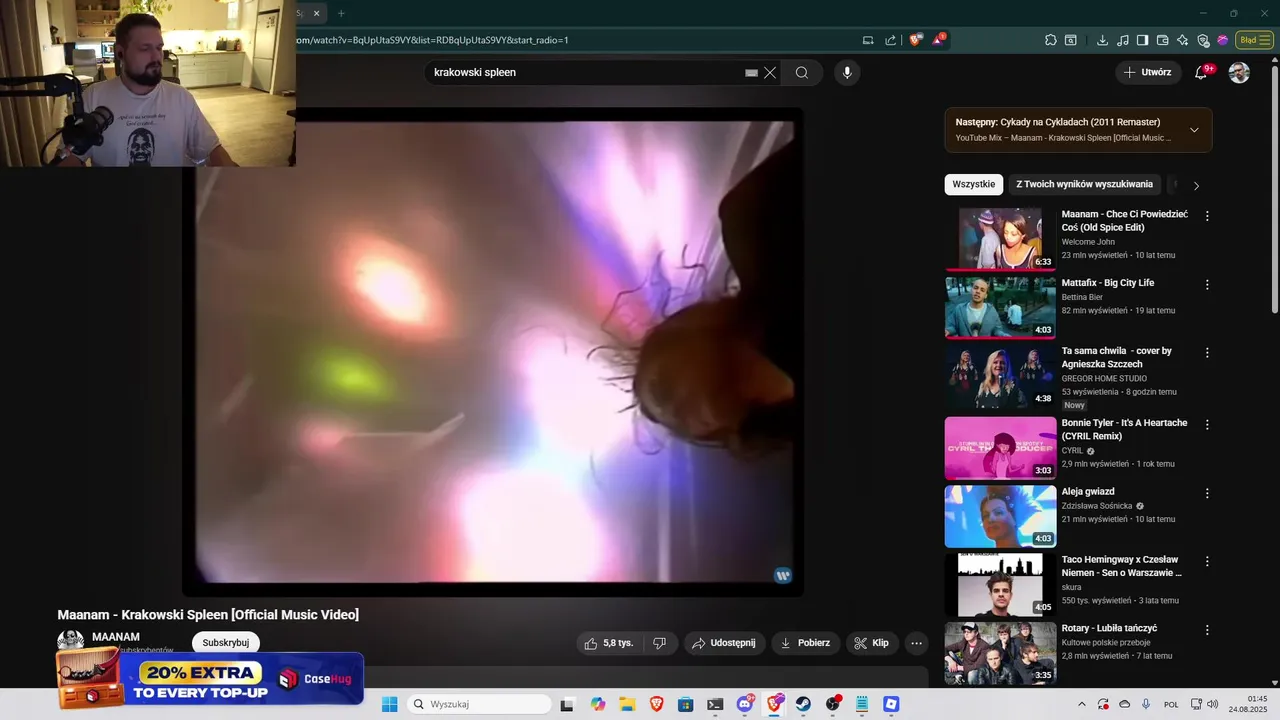
Task: Click the Zdzisława Sośnicka channel name
Action: (1097, 506)
